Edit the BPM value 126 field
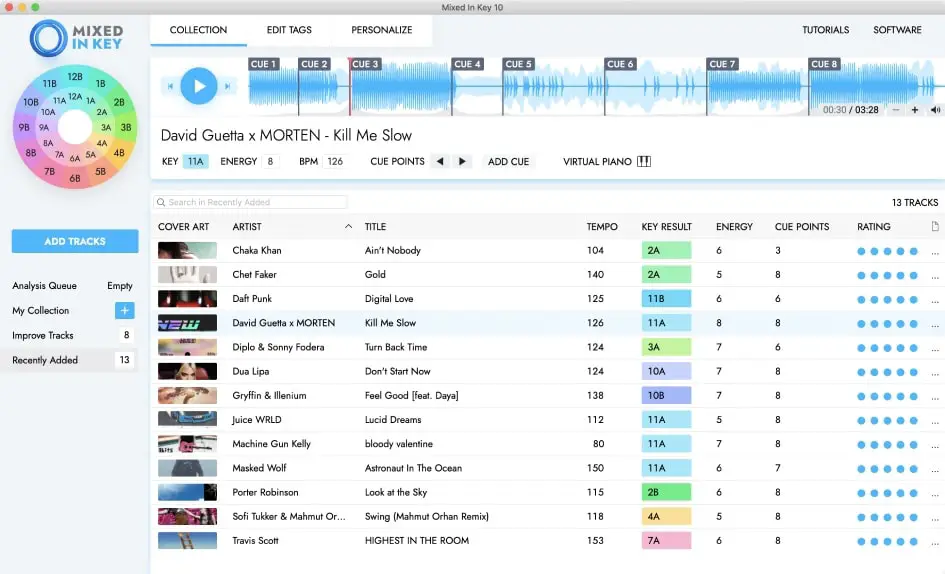The width and height of the screenshot is (945, 574). [335, 162]
